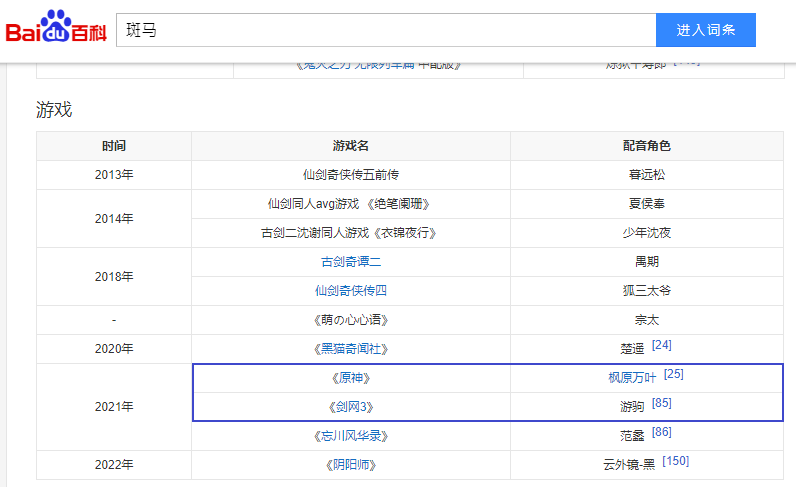Click reference [85] beside 游驹
The width and height of the screenshot is (796, 487).
[661, 403]
